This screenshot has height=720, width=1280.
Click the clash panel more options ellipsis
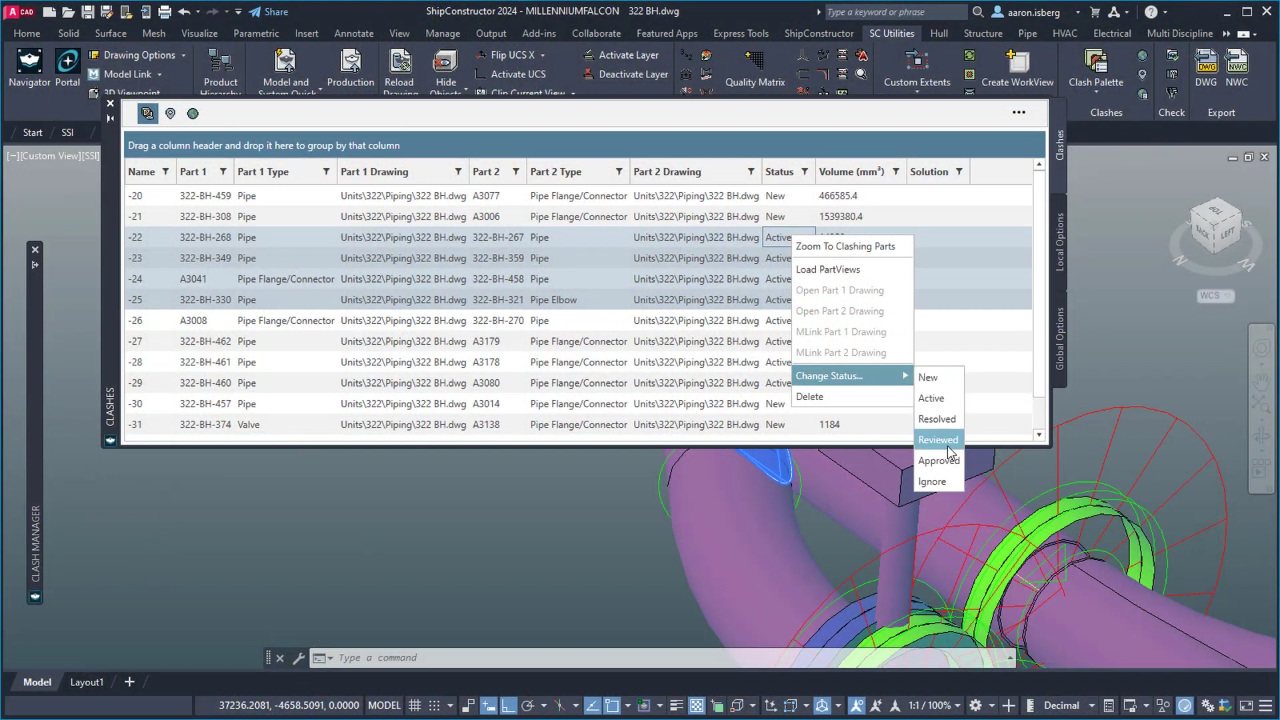coord(1018,112)
